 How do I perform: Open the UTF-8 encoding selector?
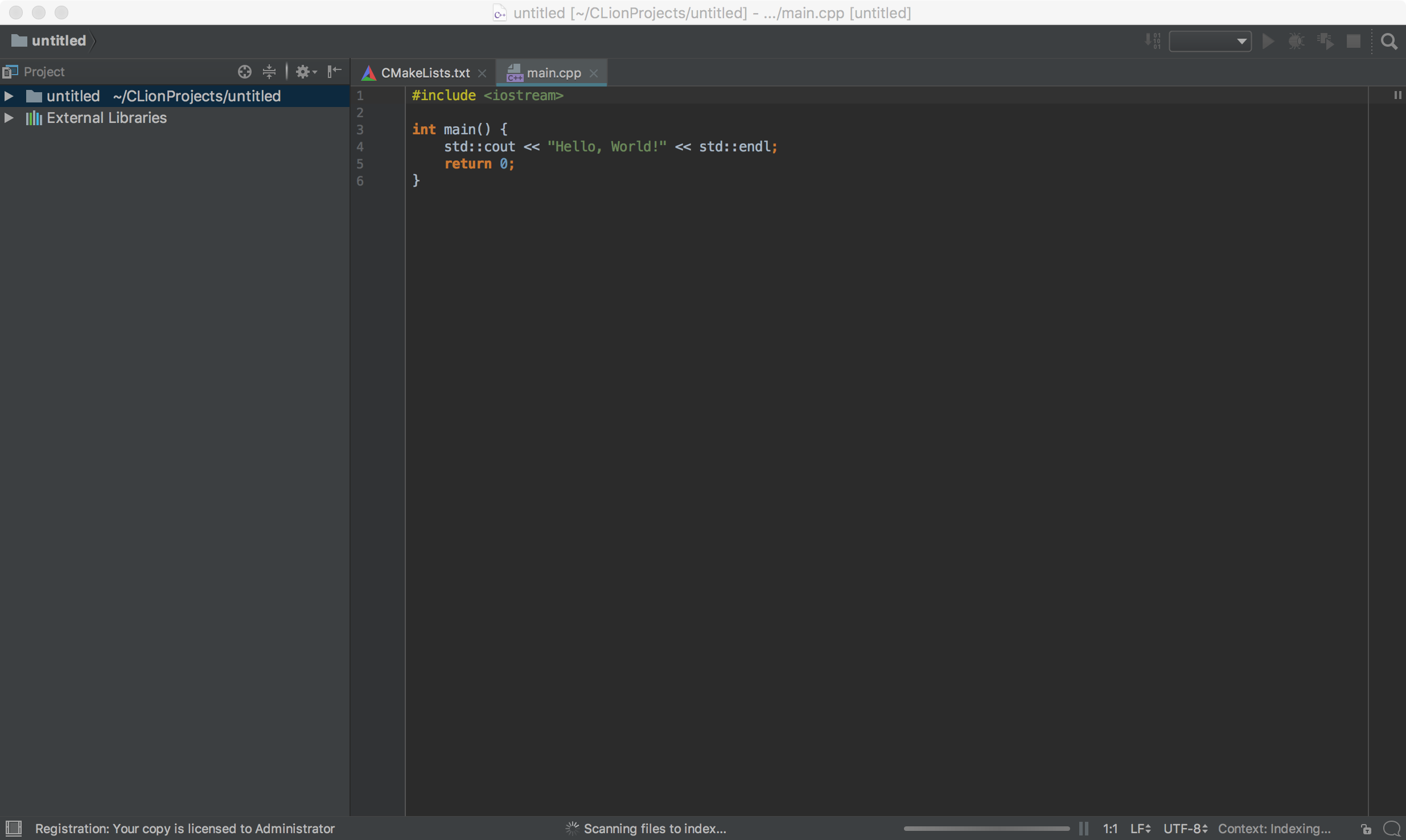[1185, 829]
